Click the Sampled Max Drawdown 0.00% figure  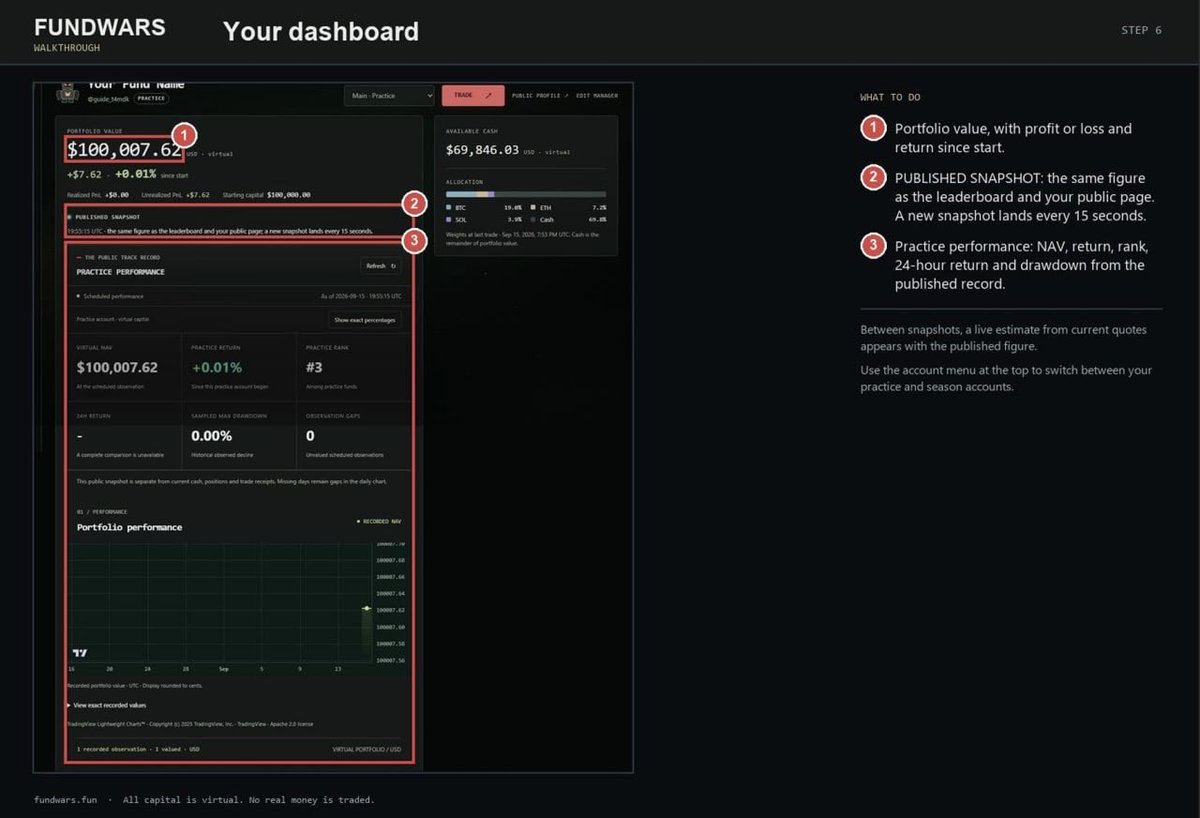coord(212,436)
